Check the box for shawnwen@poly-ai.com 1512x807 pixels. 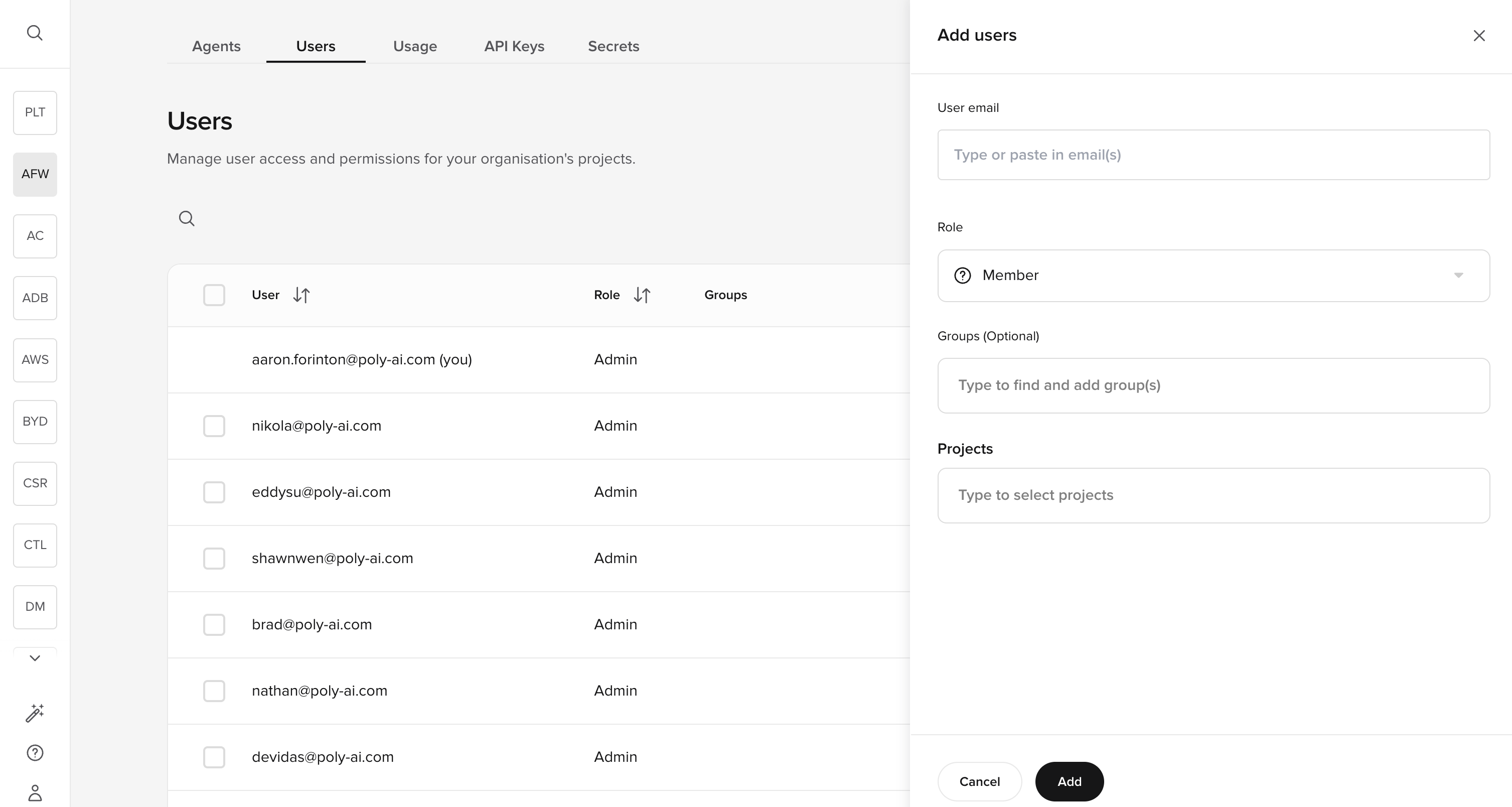[214, 559]
